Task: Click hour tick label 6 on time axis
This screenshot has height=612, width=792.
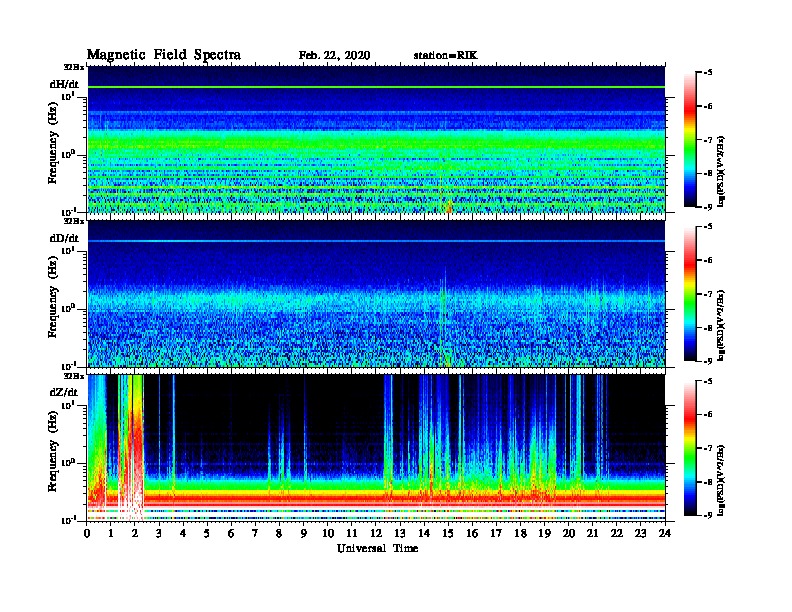Action: tap(231, 534)
